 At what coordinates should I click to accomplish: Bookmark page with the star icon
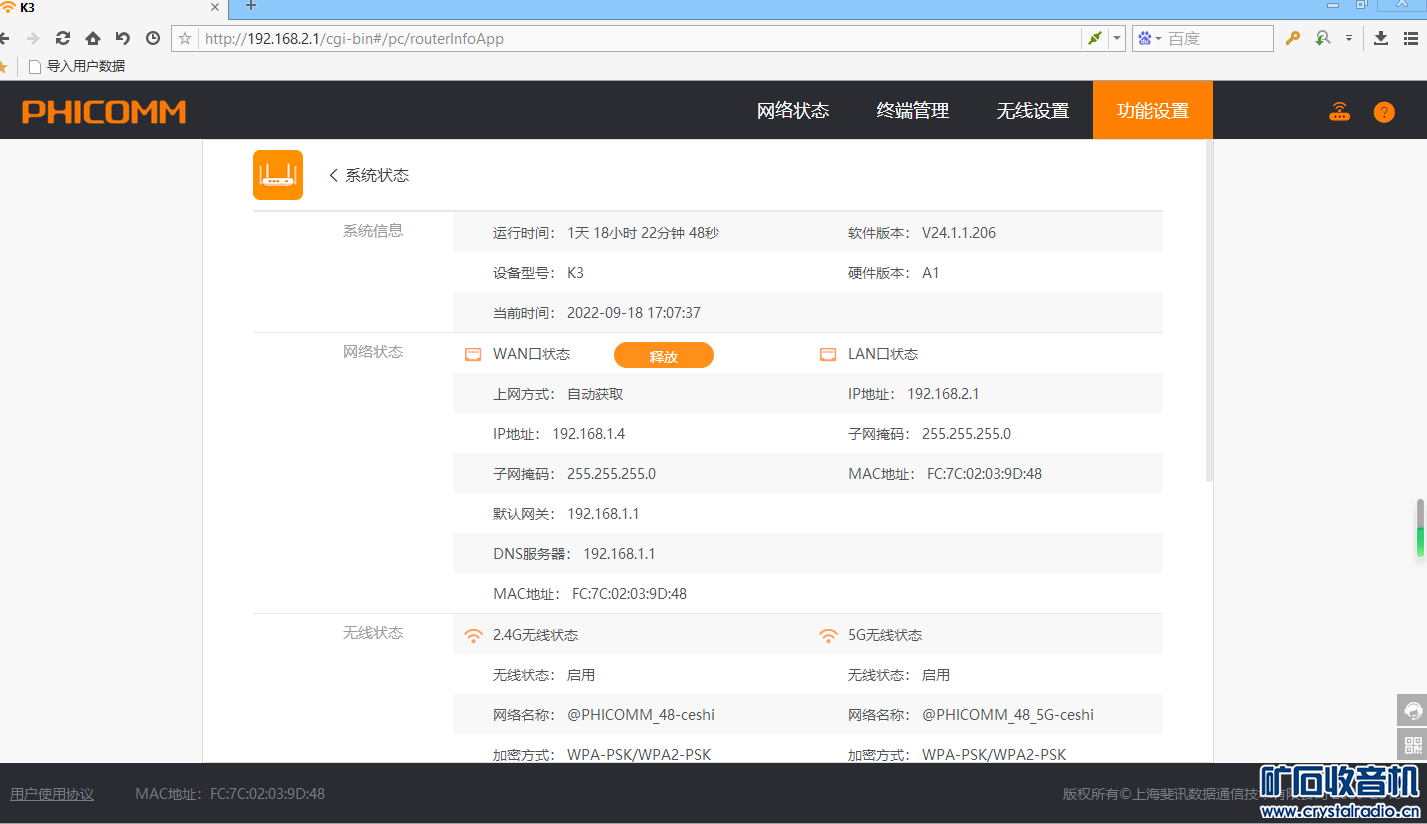[x=185, y=38]
